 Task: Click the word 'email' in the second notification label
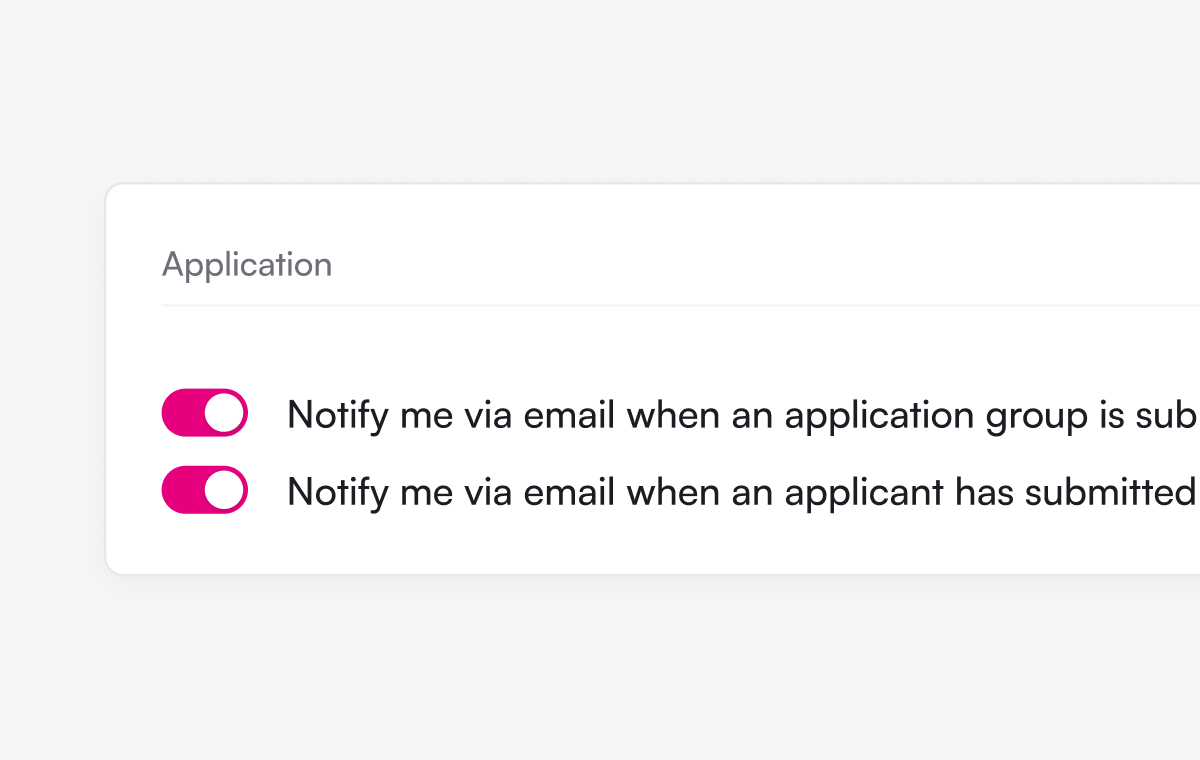(x=569, y=492)
